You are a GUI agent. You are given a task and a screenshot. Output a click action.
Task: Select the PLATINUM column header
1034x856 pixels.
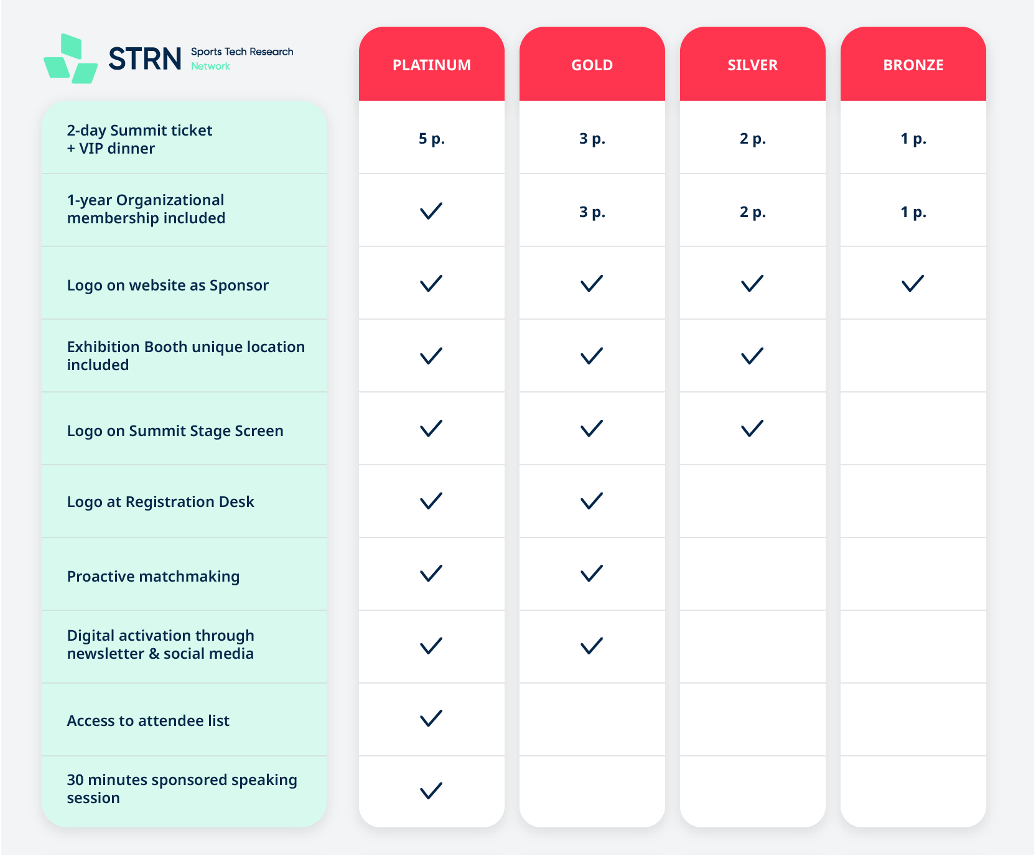[x=432, y=65]
